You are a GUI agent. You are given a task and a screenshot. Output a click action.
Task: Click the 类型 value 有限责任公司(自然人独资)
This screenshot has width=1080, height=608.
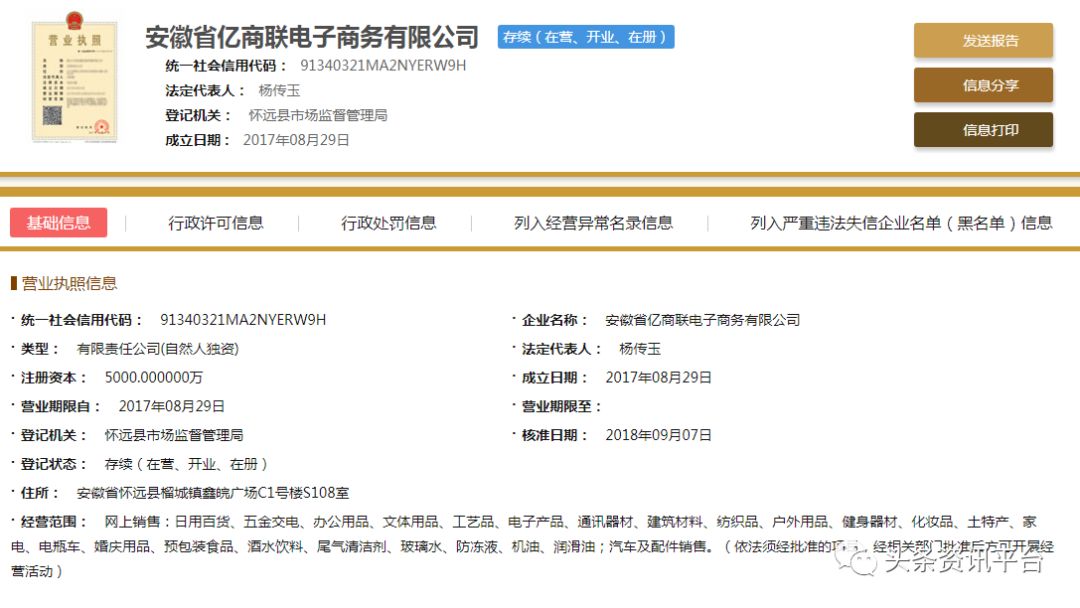pos(157,349)
